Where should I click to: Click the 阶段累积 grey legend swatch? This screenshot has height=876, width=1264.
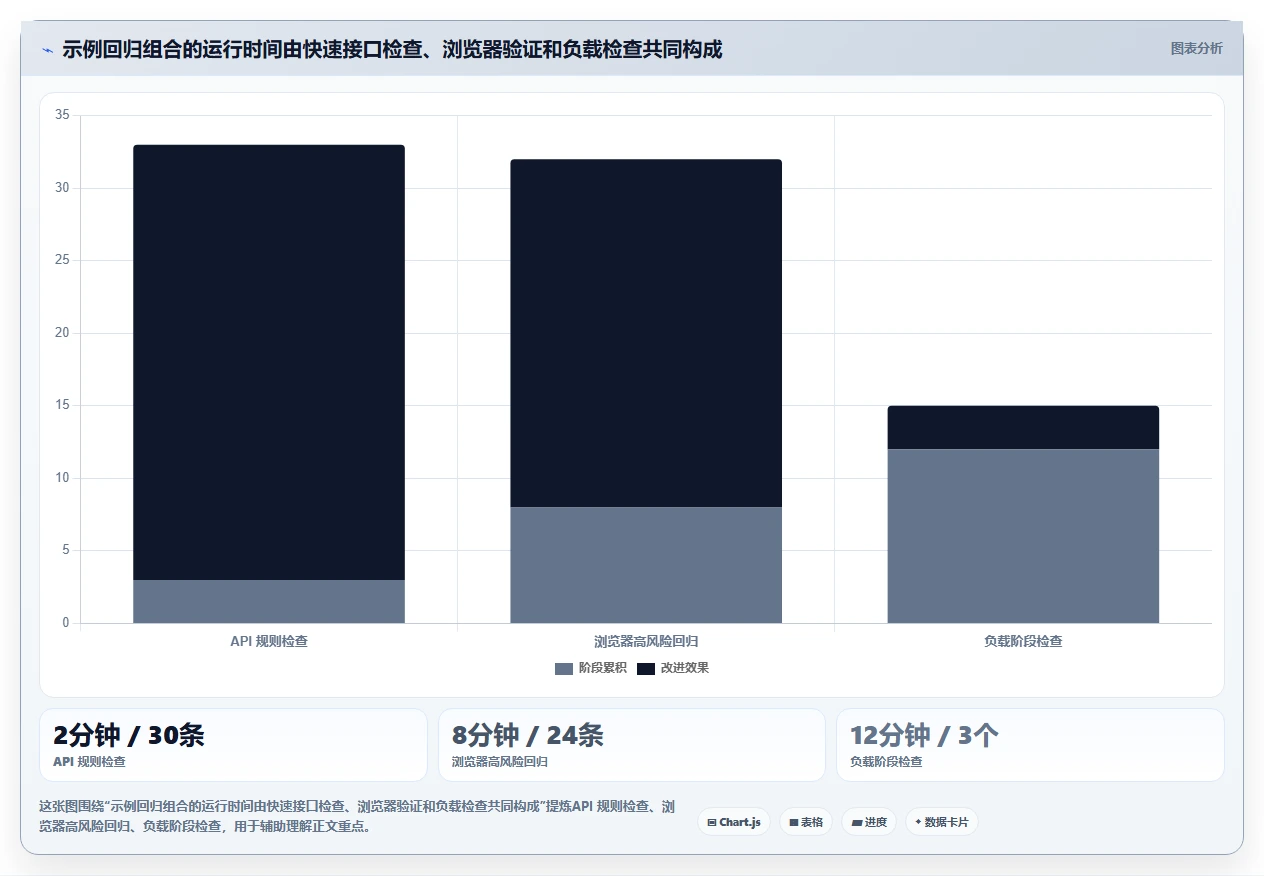tap(564, 668)
